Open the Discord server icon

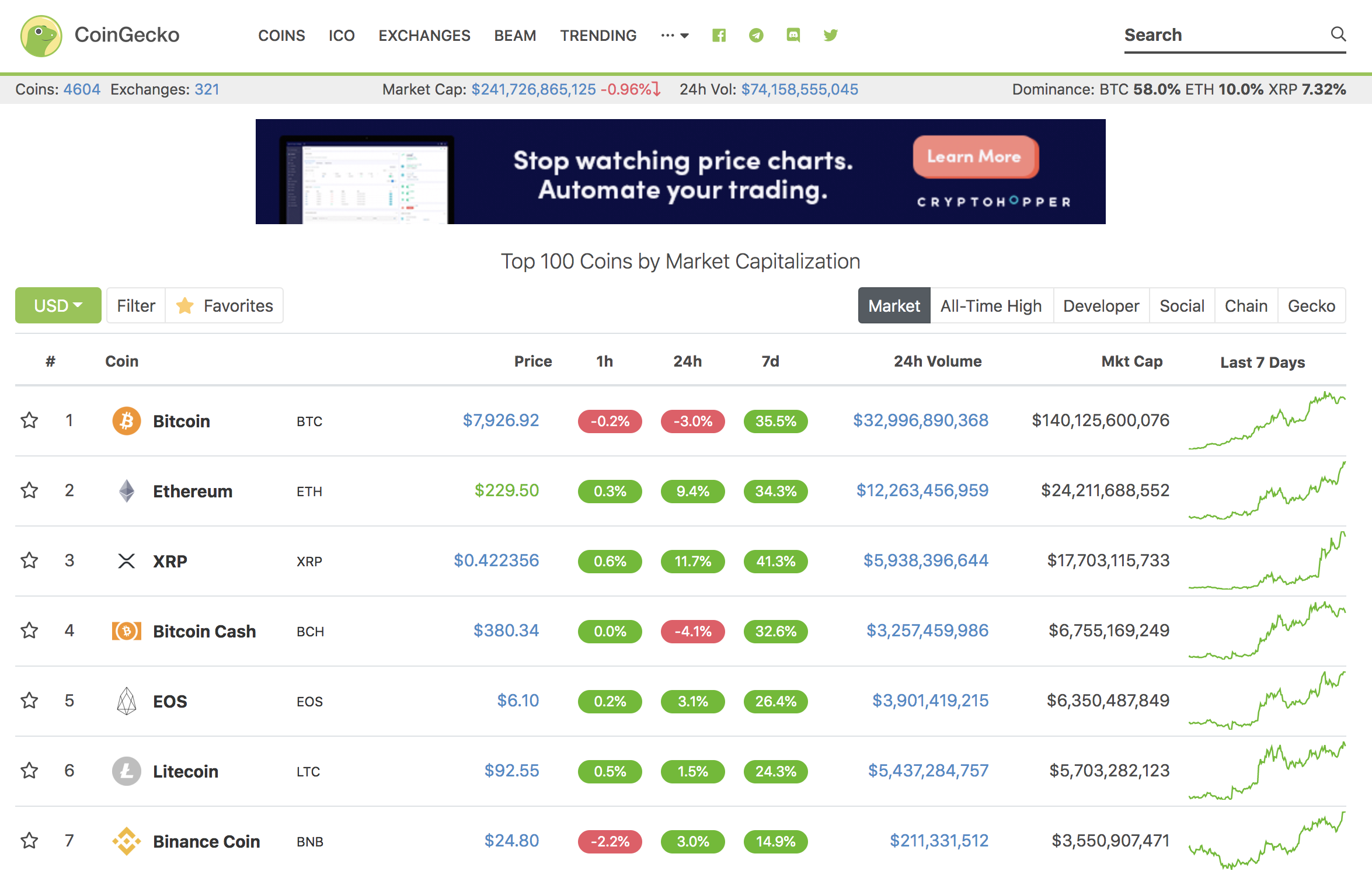point(793,36)
